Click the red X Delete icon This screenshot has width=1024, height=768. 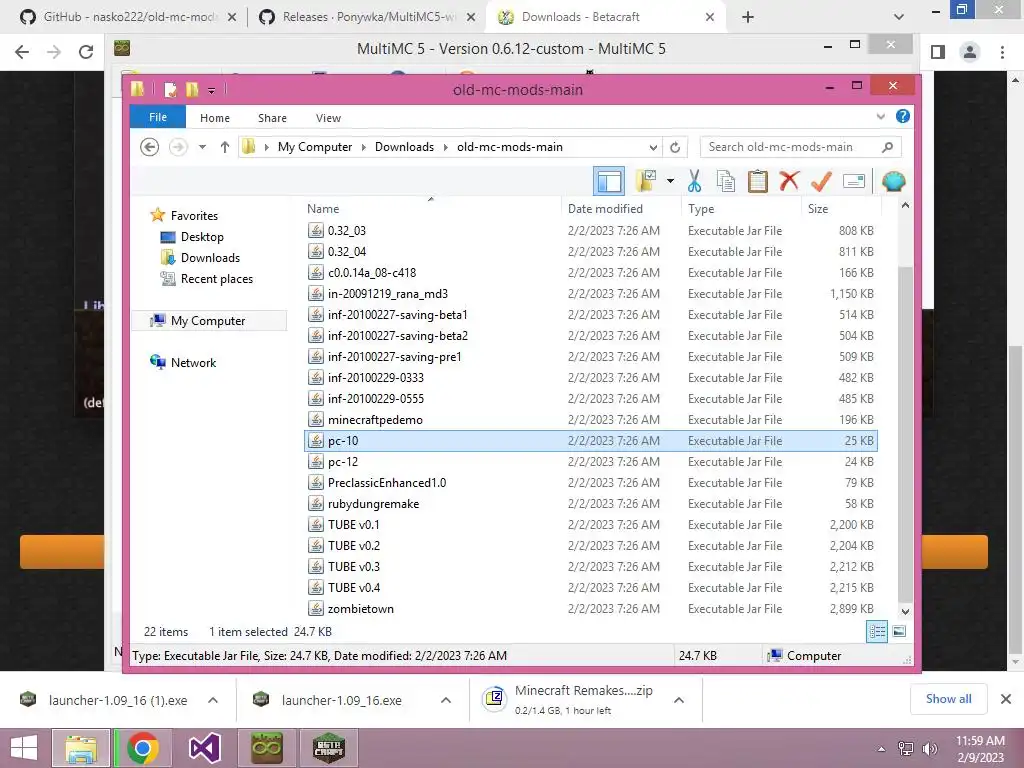tap(789, 181)
